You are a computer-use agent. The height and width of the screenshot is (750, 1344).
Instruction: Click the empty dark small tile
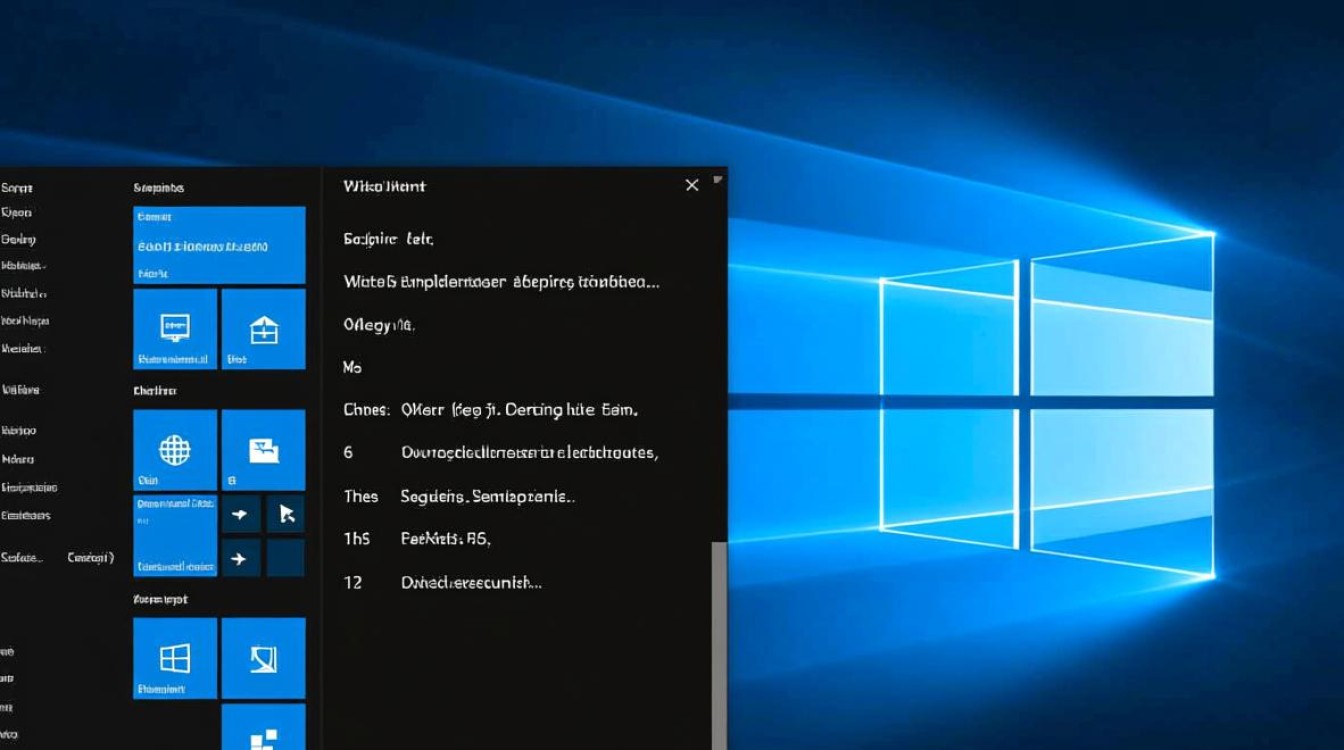pos(286,558)
